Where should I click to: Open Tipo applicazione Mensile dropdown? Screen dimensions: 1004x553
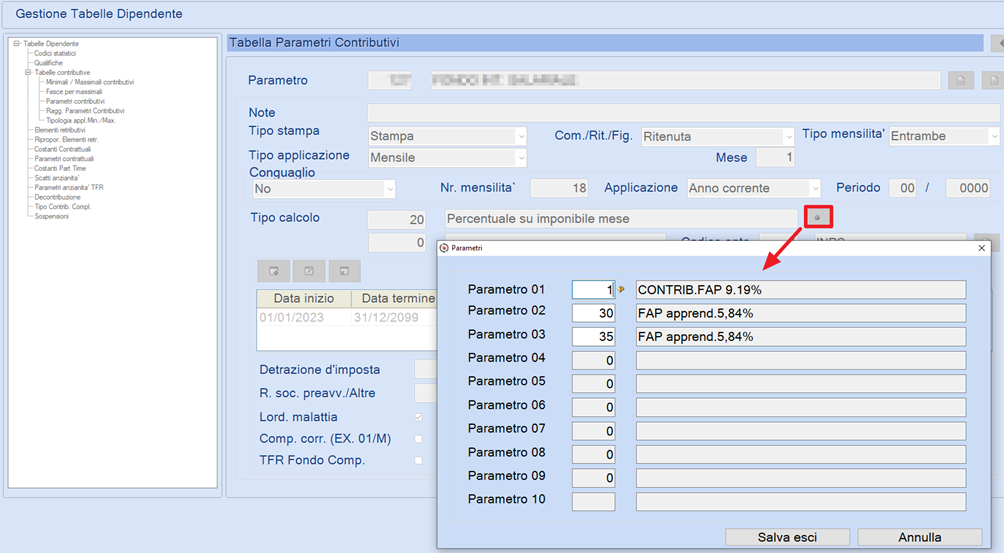[x=521, y=157]
